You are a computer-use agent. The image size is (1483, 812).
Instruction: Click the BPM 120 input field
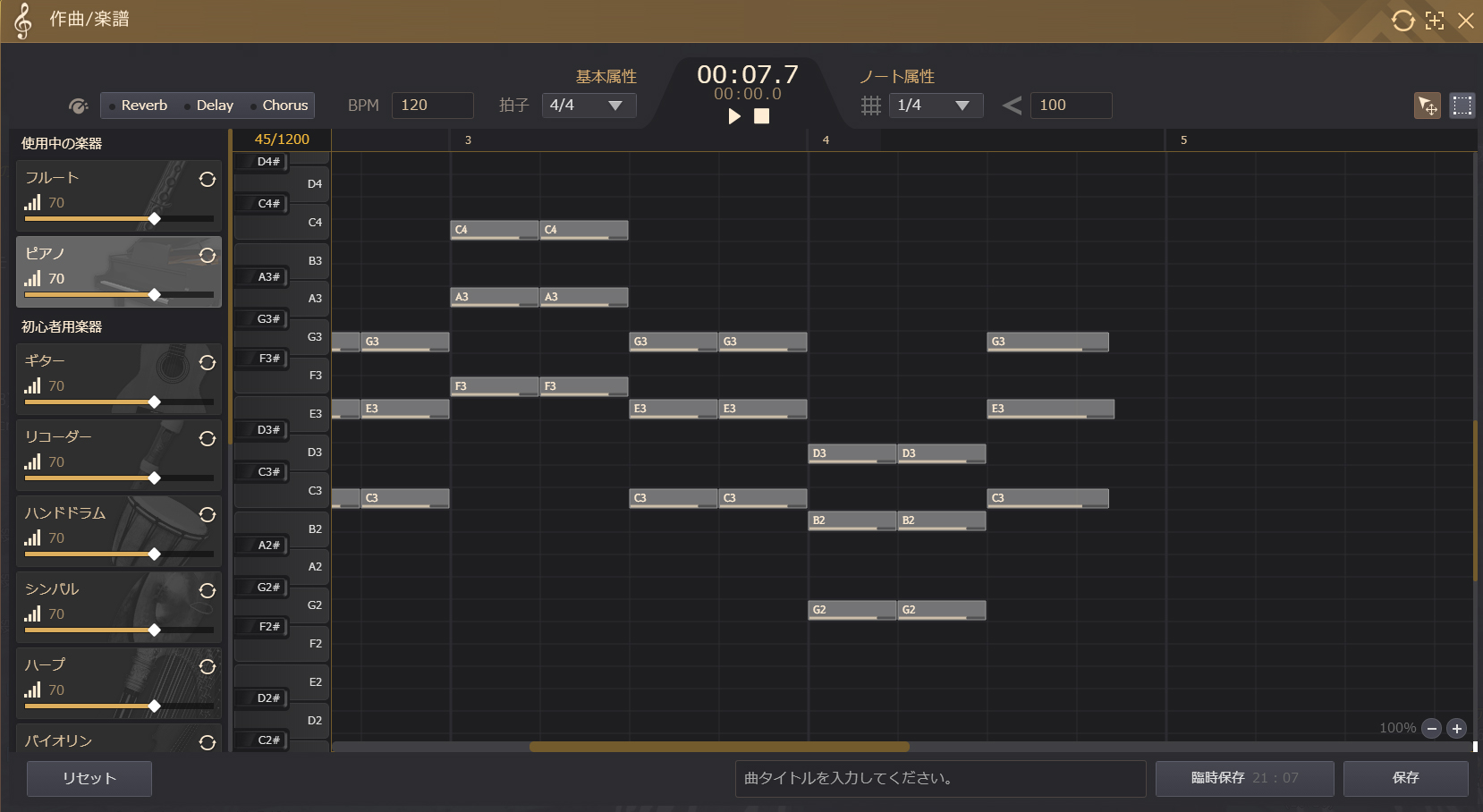433,106
